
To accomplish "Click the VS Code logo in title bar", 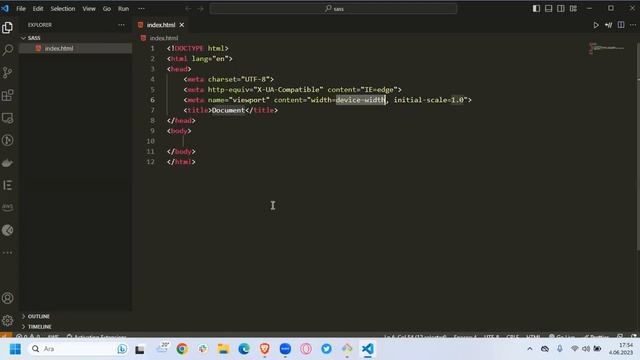I will pyautogui.click(x=5, y=8).
